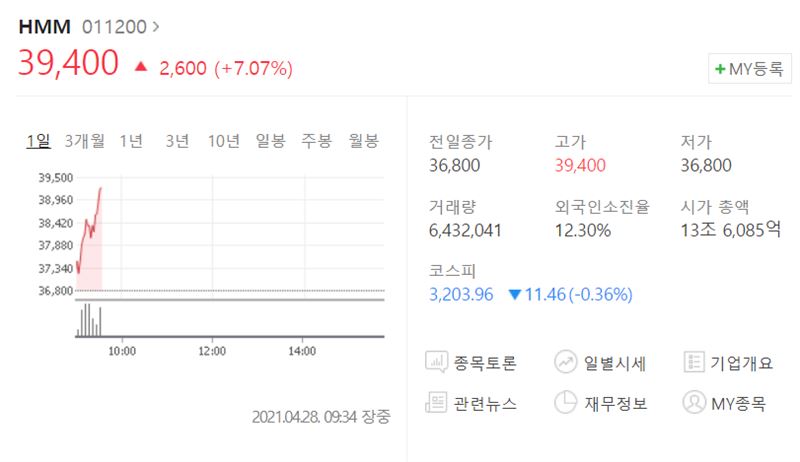
Task: Open the 종목토론 discussion icon
Action: pos(437,362)
